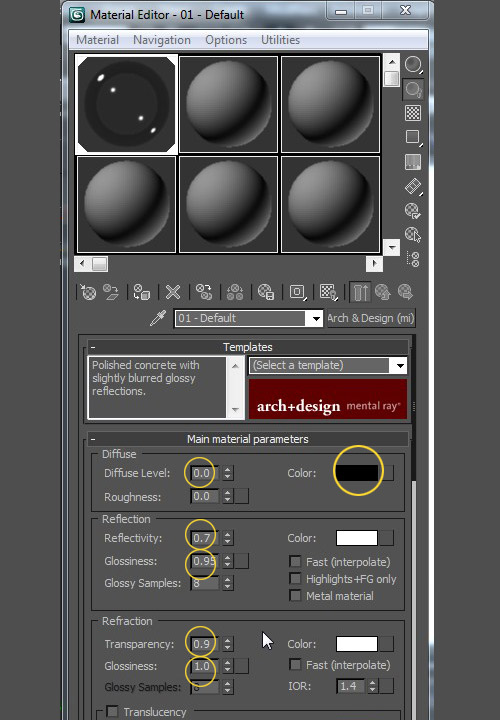
Task: Click the Reflection Color map button
Action: pos(387,538)
